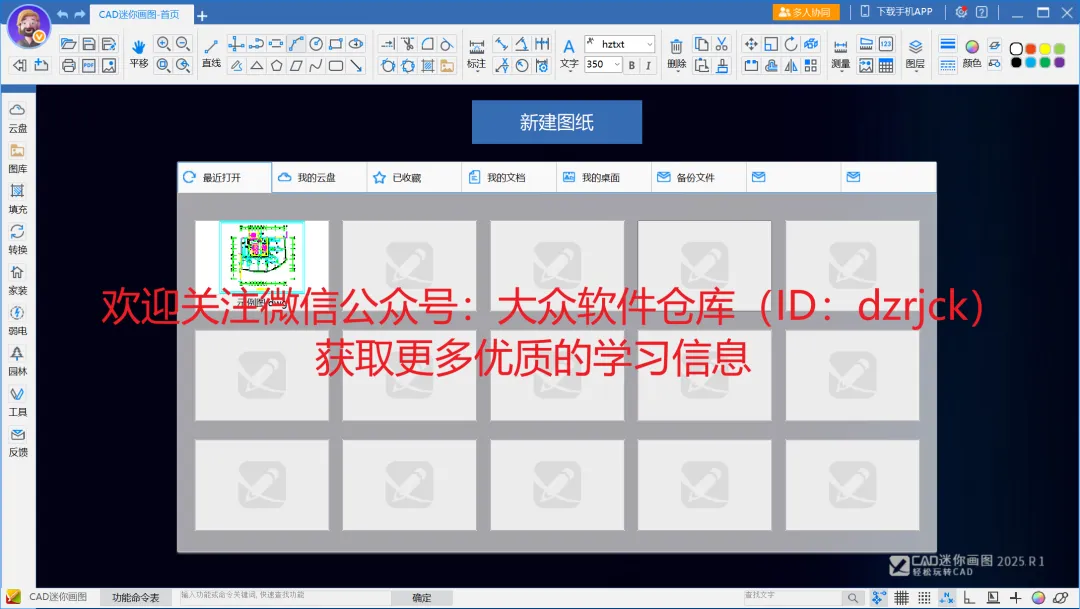Switch to the 我的文档 tab

point(509,178)
